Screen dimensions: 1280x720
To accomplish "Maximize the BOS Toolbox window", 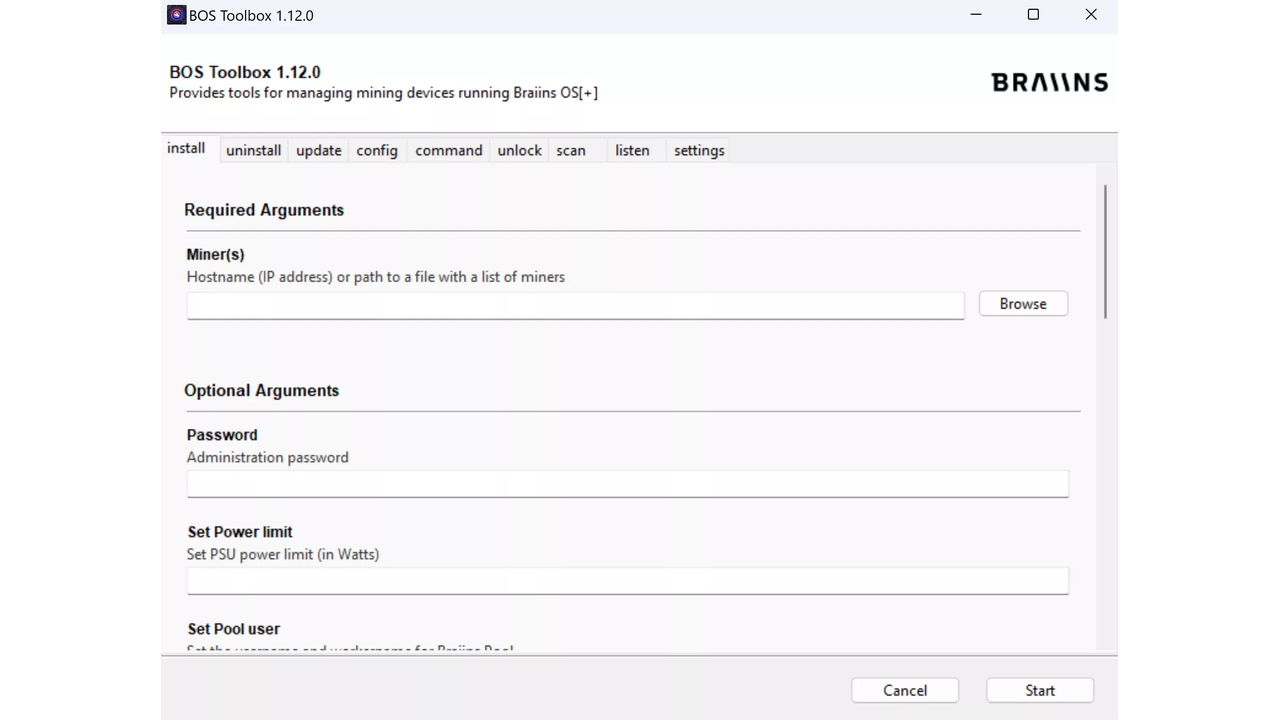I will click(1033, 15).
